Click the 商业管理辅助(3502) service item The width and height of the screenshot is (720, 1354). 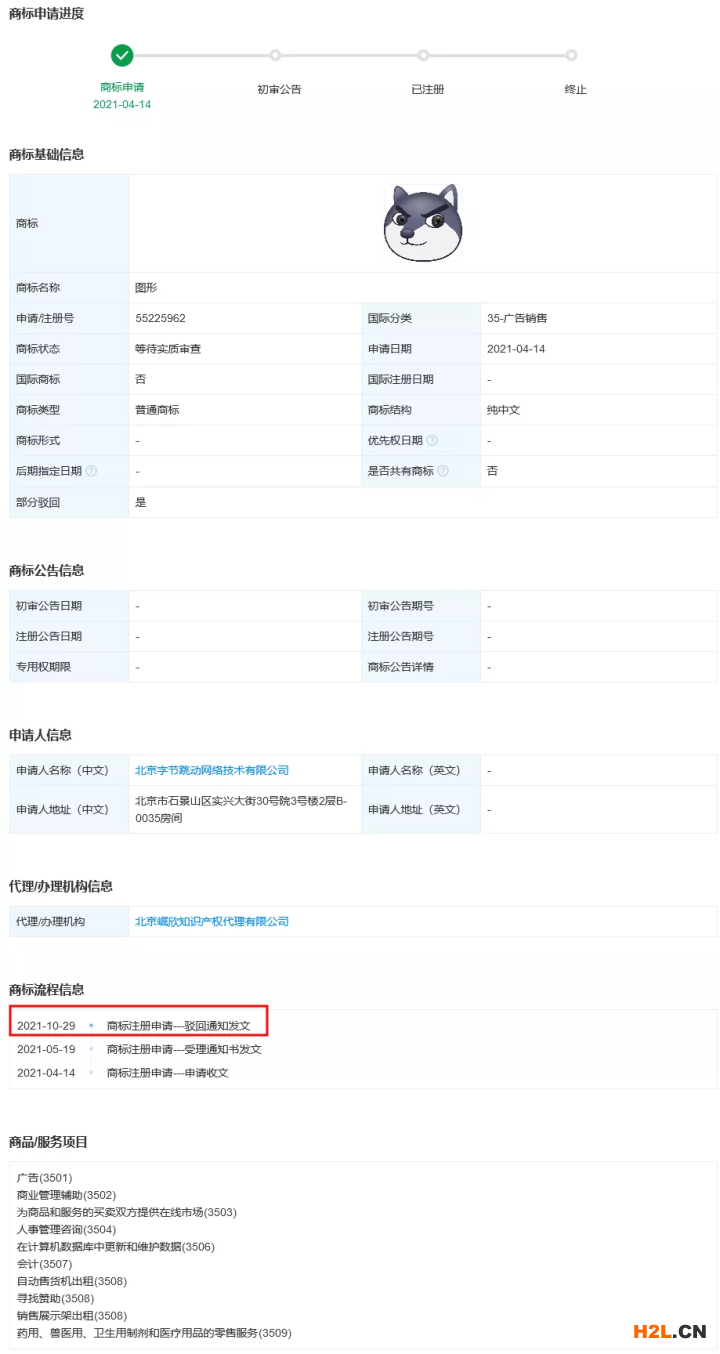point(66,1195)
